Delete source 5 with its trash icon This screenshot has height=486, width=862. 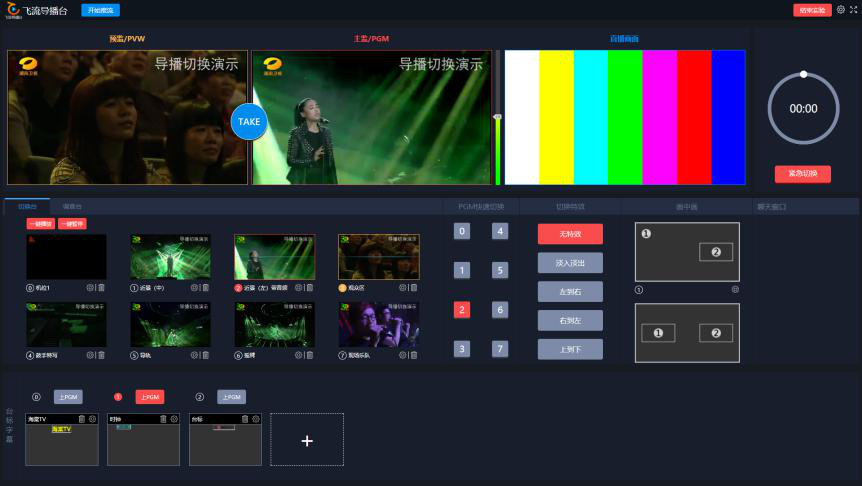[206, 355]
